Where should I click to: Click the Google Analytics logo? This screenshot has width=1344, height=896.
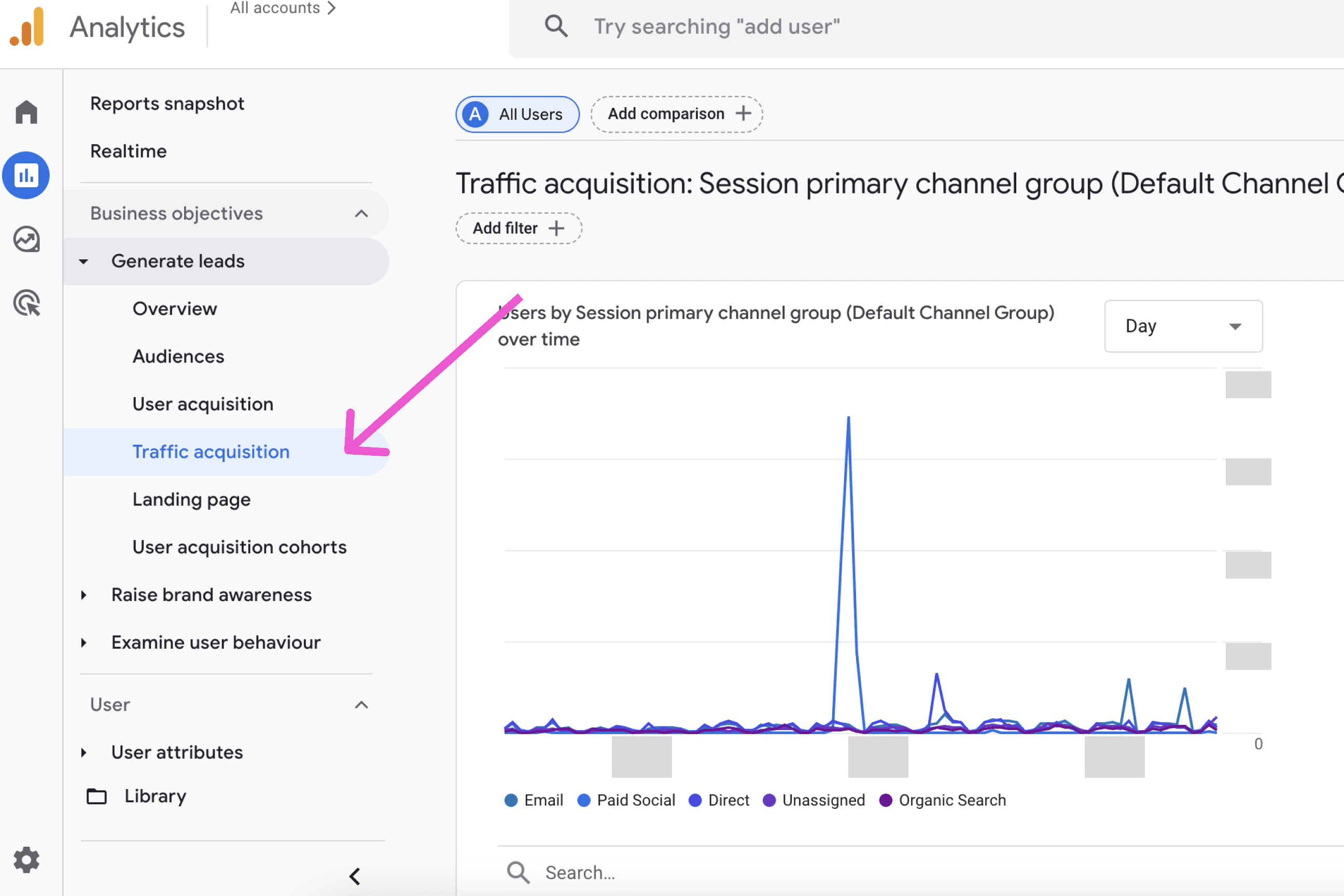[x=27, y=27]
